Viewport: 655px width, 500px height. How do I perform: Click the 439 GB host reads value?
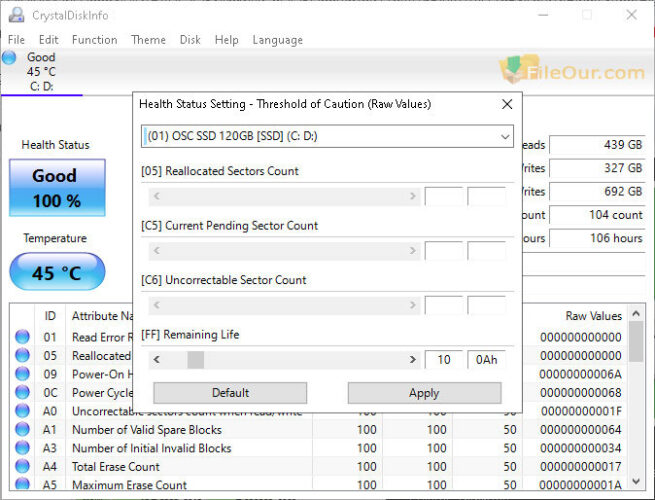[x=597, y=145]
